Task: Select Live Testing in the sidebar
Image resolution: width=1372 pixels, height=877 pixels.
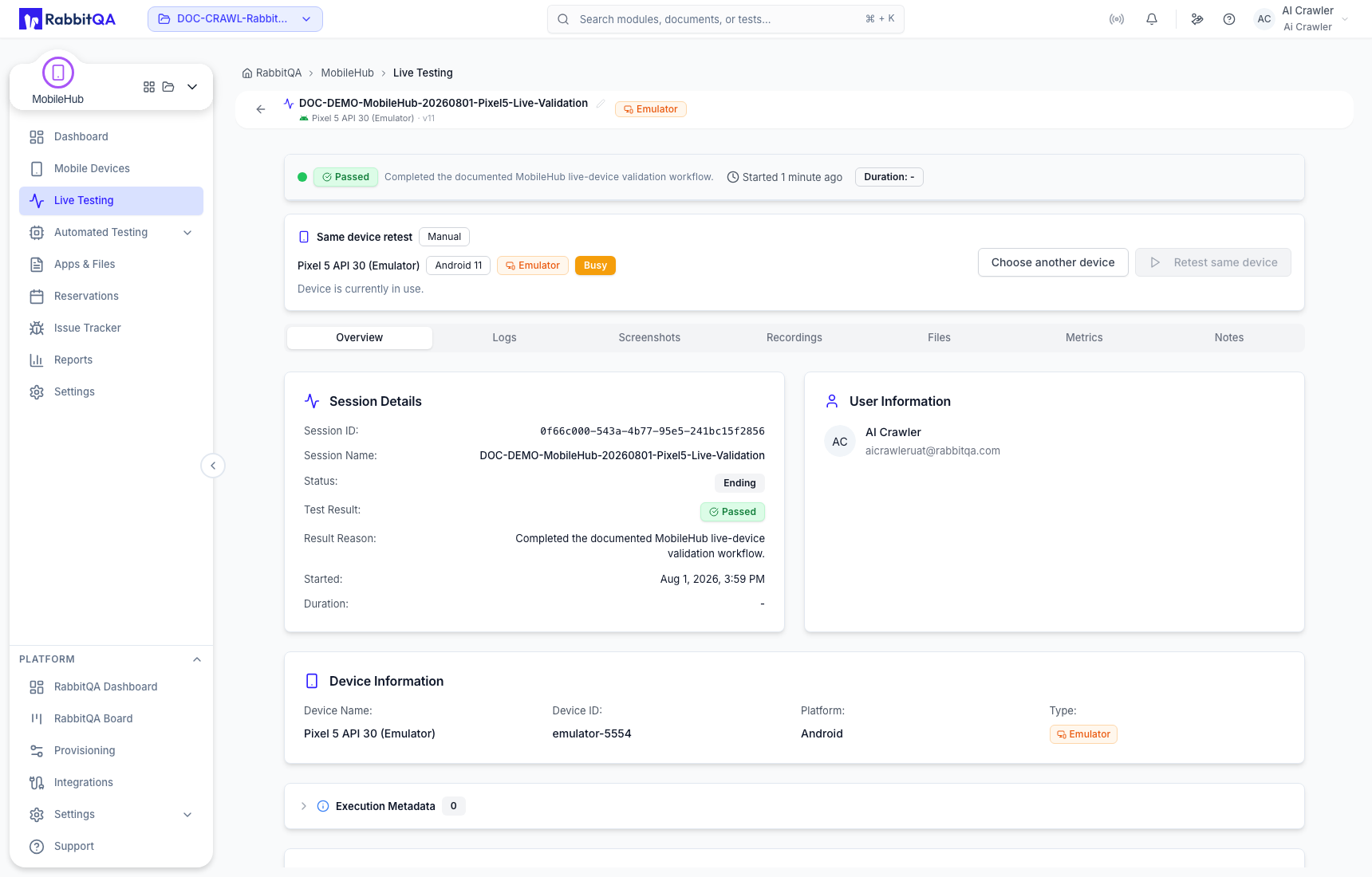Action: (x=111, y=201)
